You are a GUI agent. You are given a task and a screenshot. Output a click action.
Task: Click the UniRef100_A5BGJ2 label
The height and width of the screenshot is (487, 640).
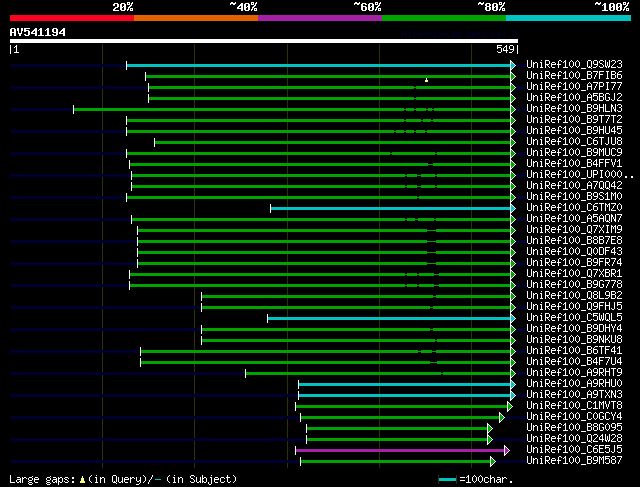tap(574, 98)
